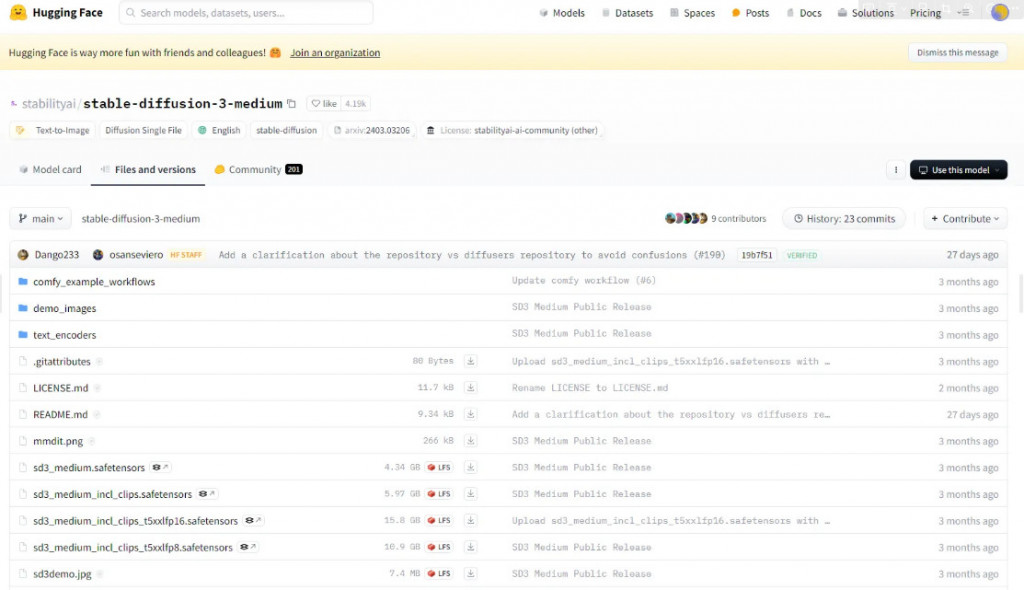
Task: Click the stable-diffusion tag
Action: pyautogui.click(x=286, y=130)
